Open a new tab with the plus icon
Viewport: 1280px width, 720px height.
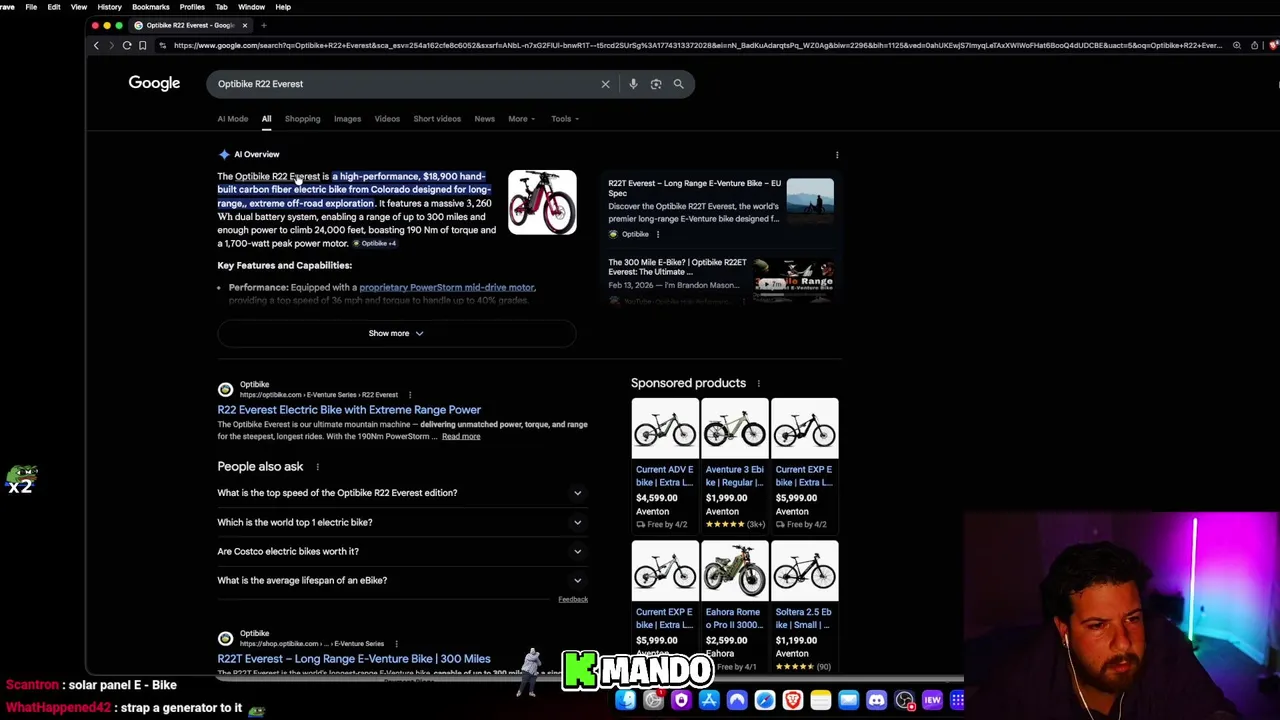pyautogui.click(x=264, y=25)
